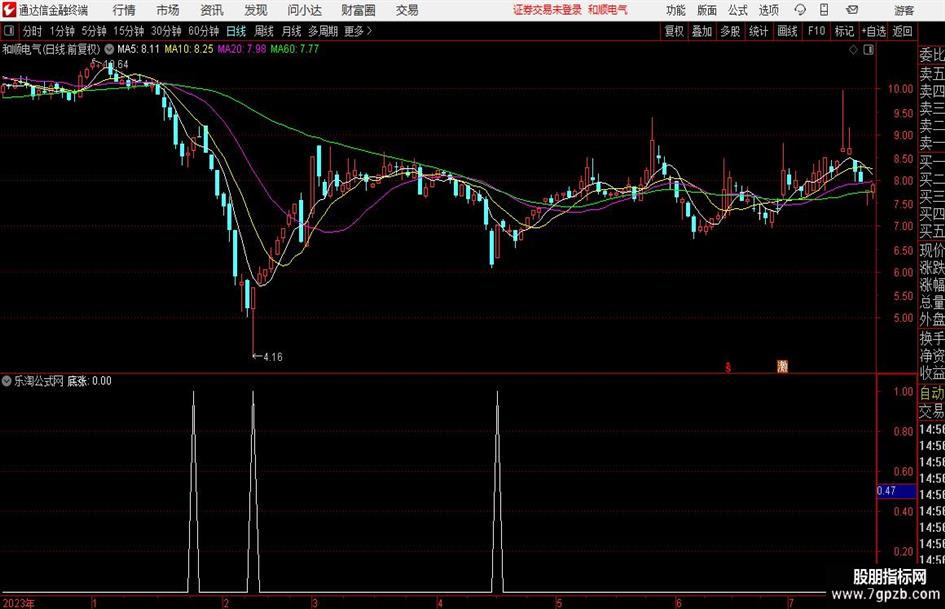Image resolution: width=945 pixels, height=609 pixels.
Task: Click the 返回 back button
Action: pyautogui.click(x=902, y=31)
